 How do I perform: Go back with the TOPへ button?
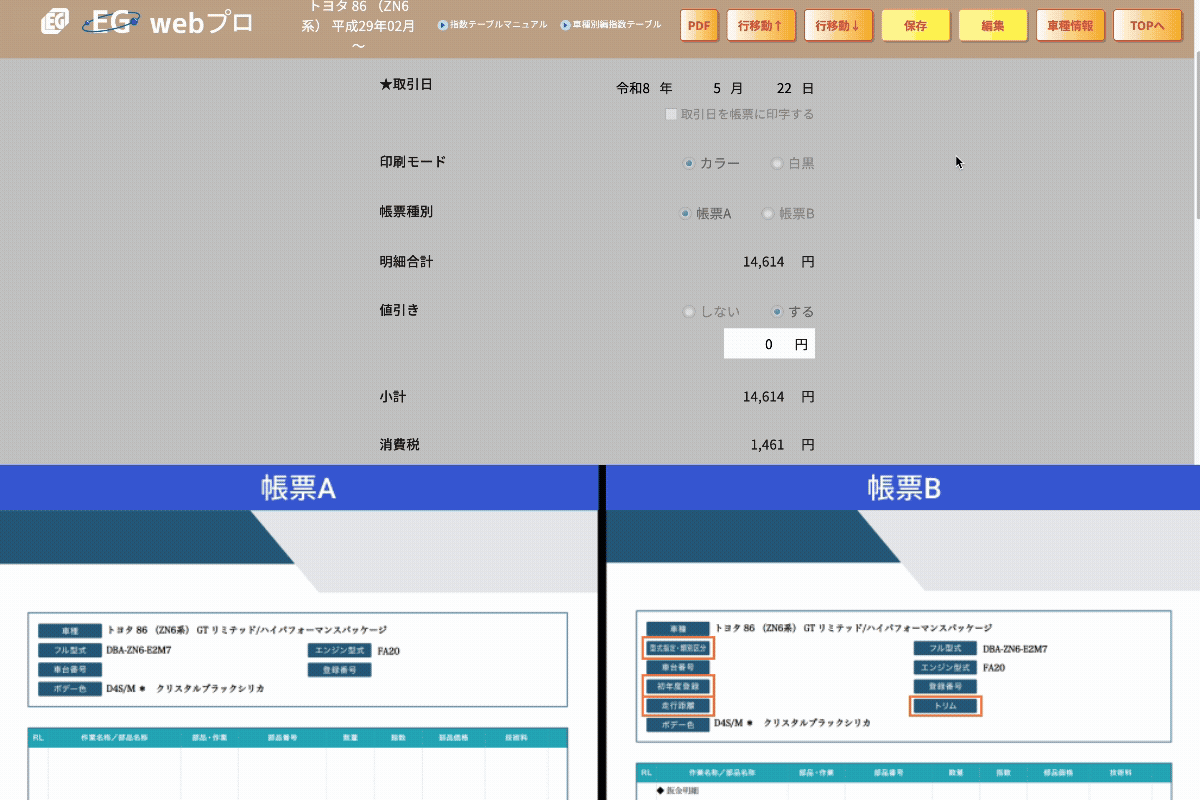pos(1147,25)
